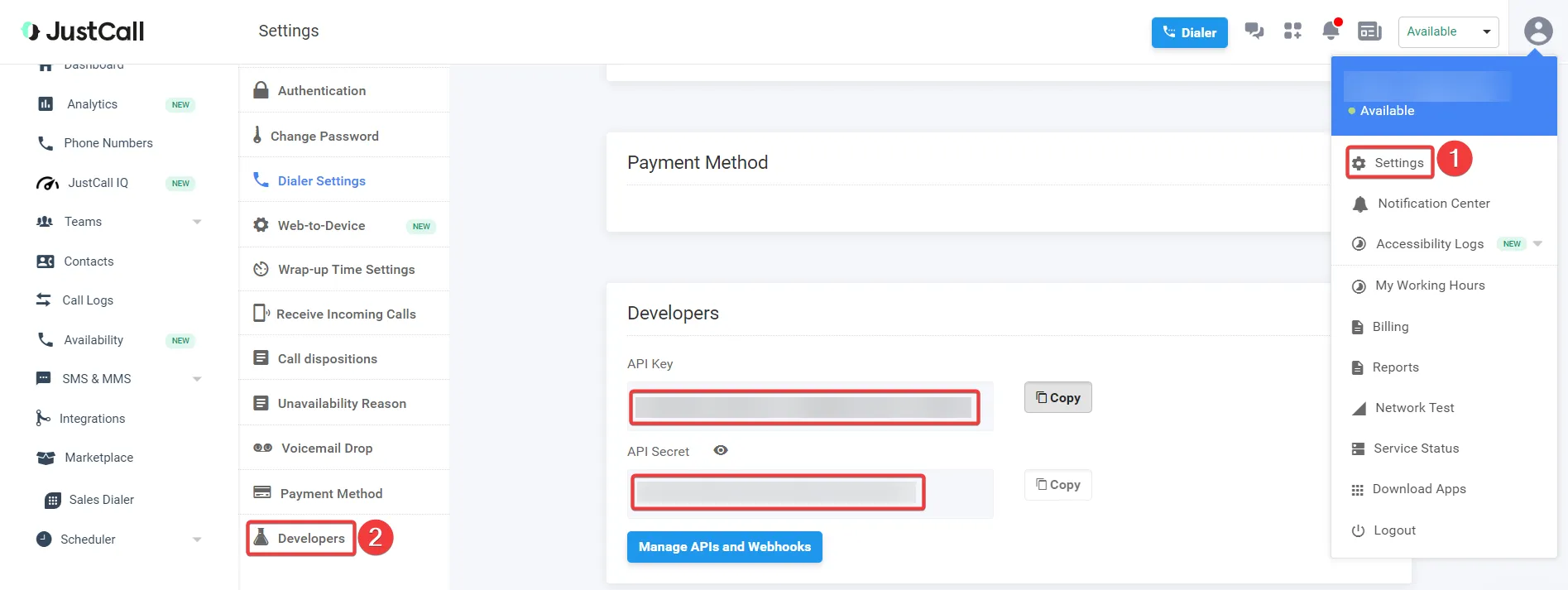The image size is (1568, 590).
Task: Expand the SMS & MMS submenu
Action: click(x=197, y=379)
